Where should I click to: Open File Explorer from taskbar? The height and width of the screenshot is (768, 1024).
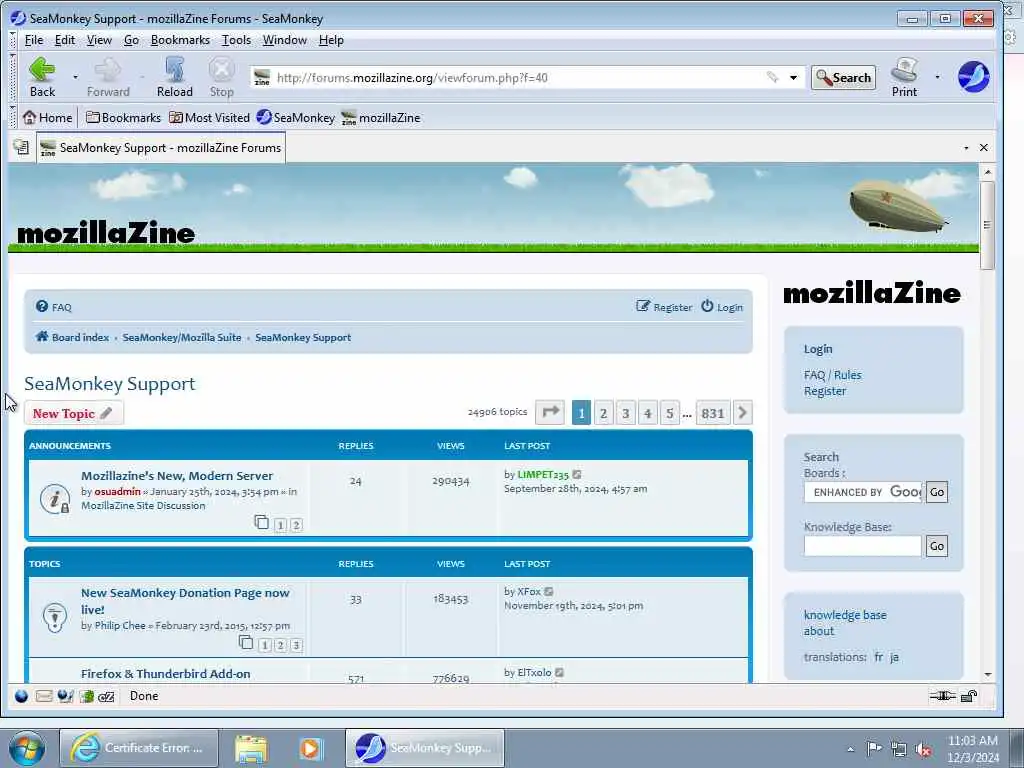[251, 748]
